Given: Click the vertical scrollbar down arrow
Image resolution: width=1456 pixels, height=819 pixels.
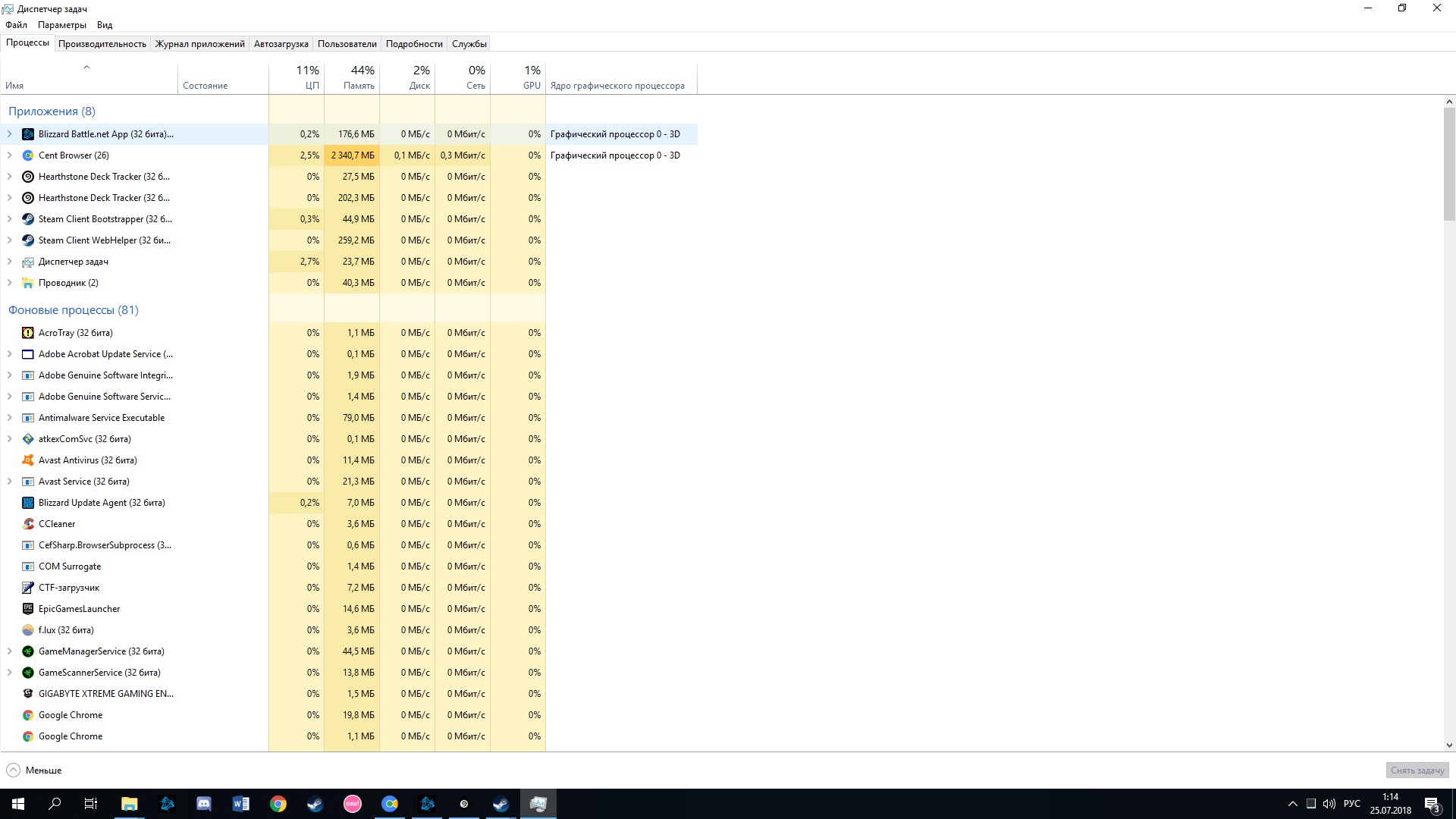Looking at the screenshot, I should [x=1449, y=745].
